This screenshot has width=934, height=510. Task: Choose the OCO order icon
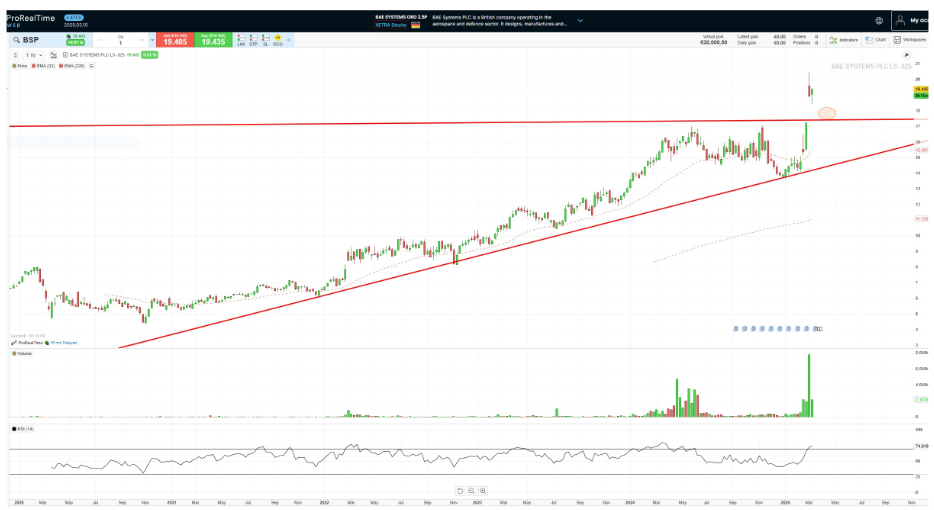pyautogui.click(x=277, y=40)
